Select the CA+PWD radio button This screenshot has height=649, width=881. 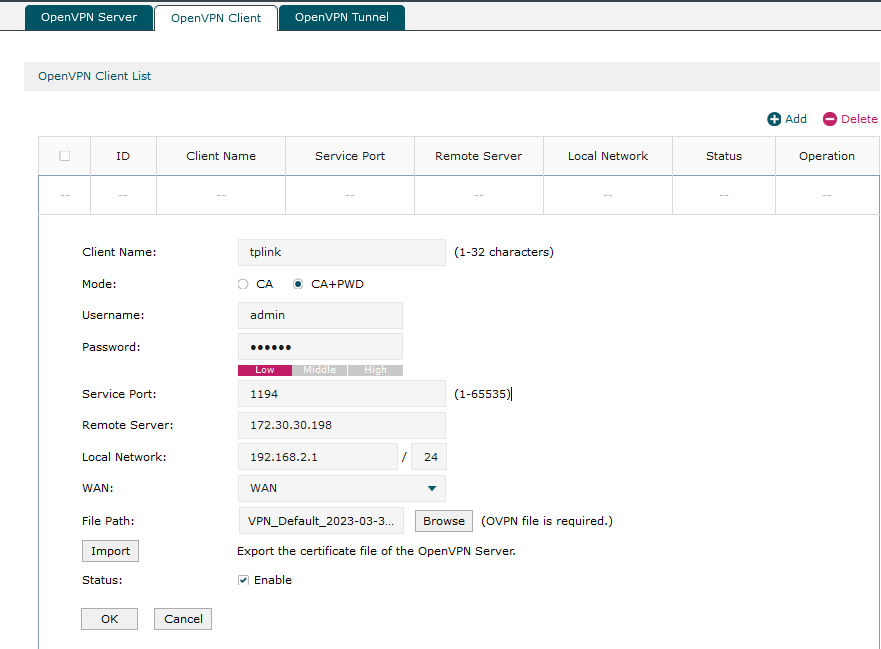coord(298,284)
